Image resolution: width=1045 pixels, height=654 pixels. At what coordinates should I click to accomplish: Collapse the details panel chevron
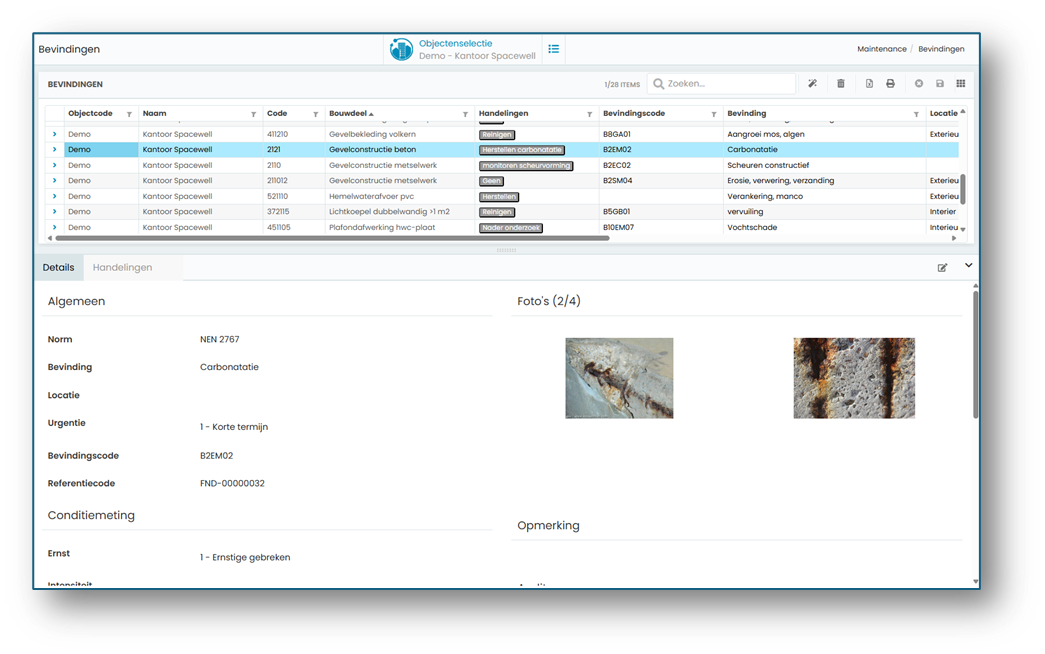[x=969, y=265]
